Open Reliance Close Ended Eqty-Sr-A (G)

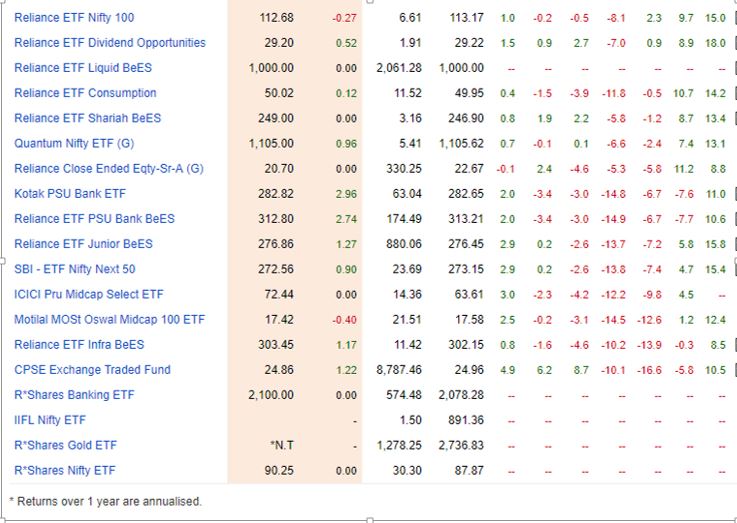[109, 168]
